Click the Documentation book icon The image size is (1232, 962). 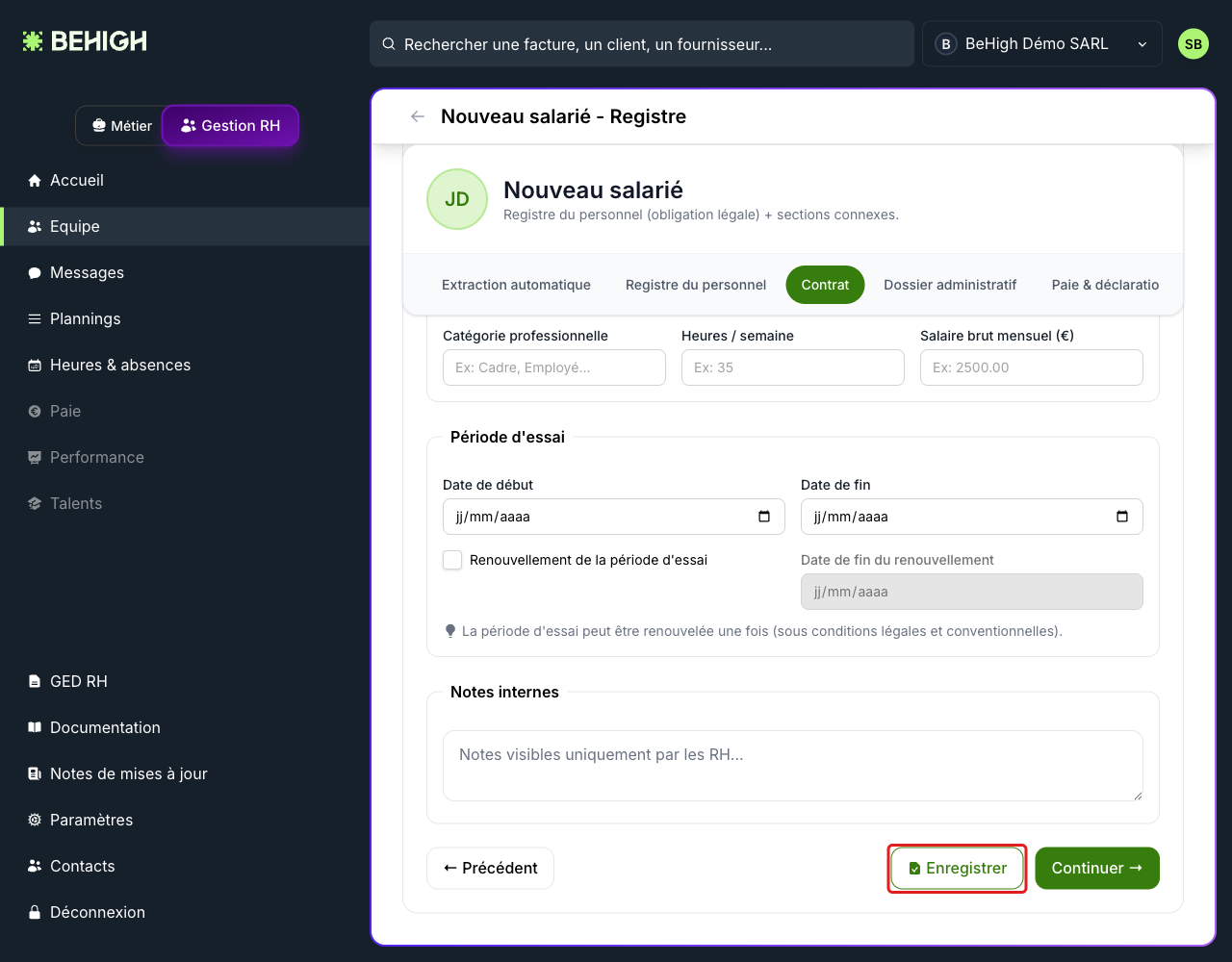click(35, 727)
